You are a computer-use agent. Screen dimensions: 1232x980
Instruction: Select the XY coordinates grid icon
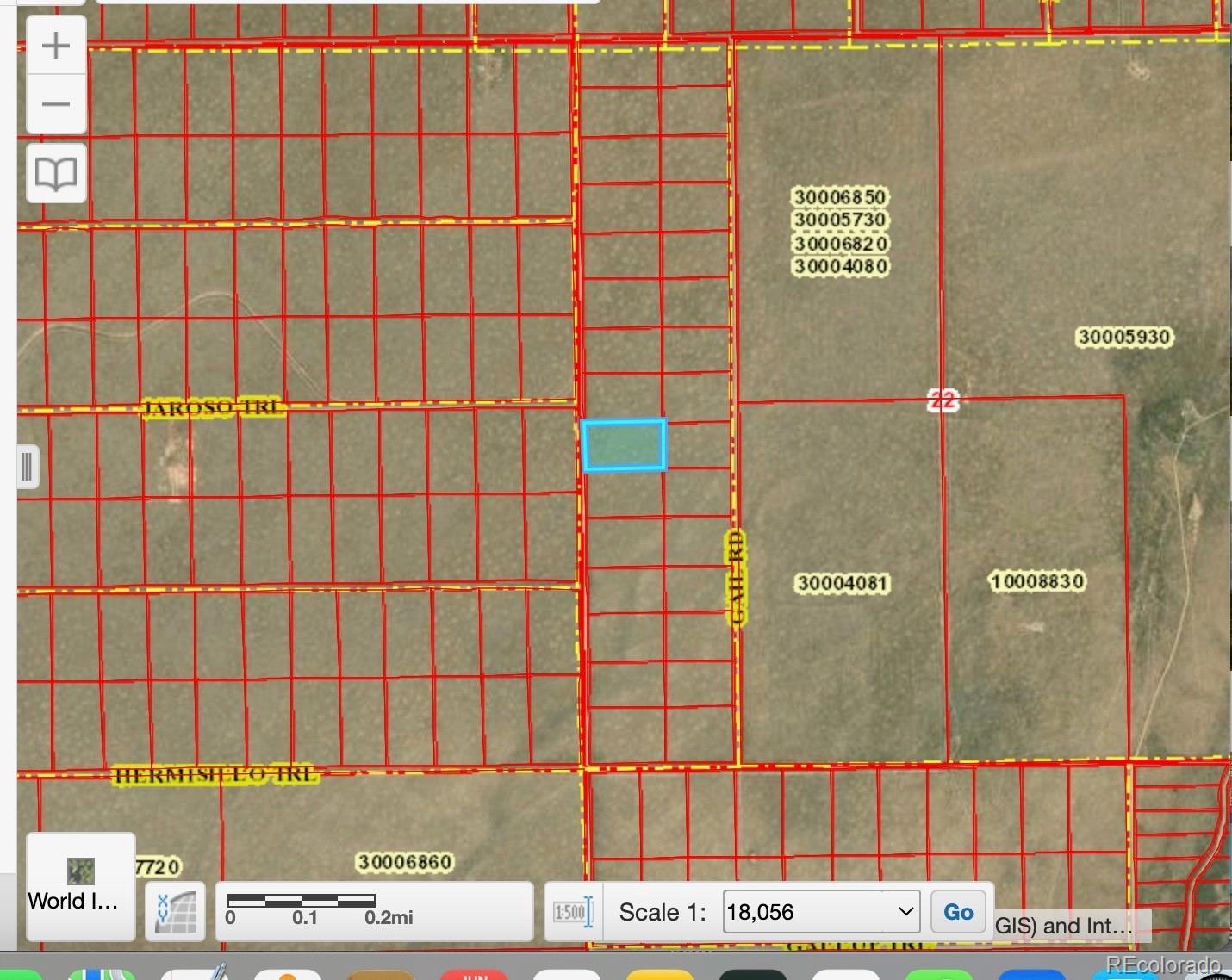point(174,912)
